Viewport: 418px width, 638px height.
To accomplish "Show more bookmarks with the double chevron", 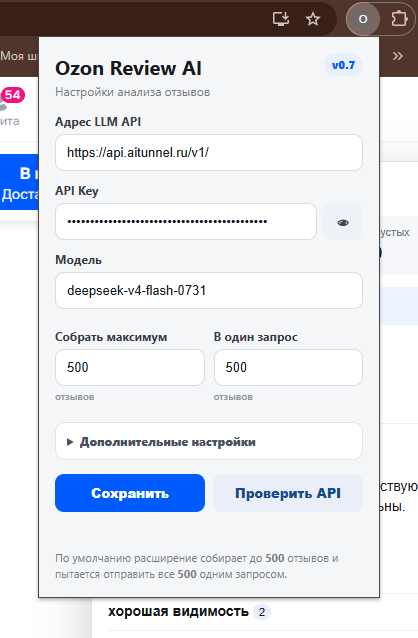I will 398,56.
